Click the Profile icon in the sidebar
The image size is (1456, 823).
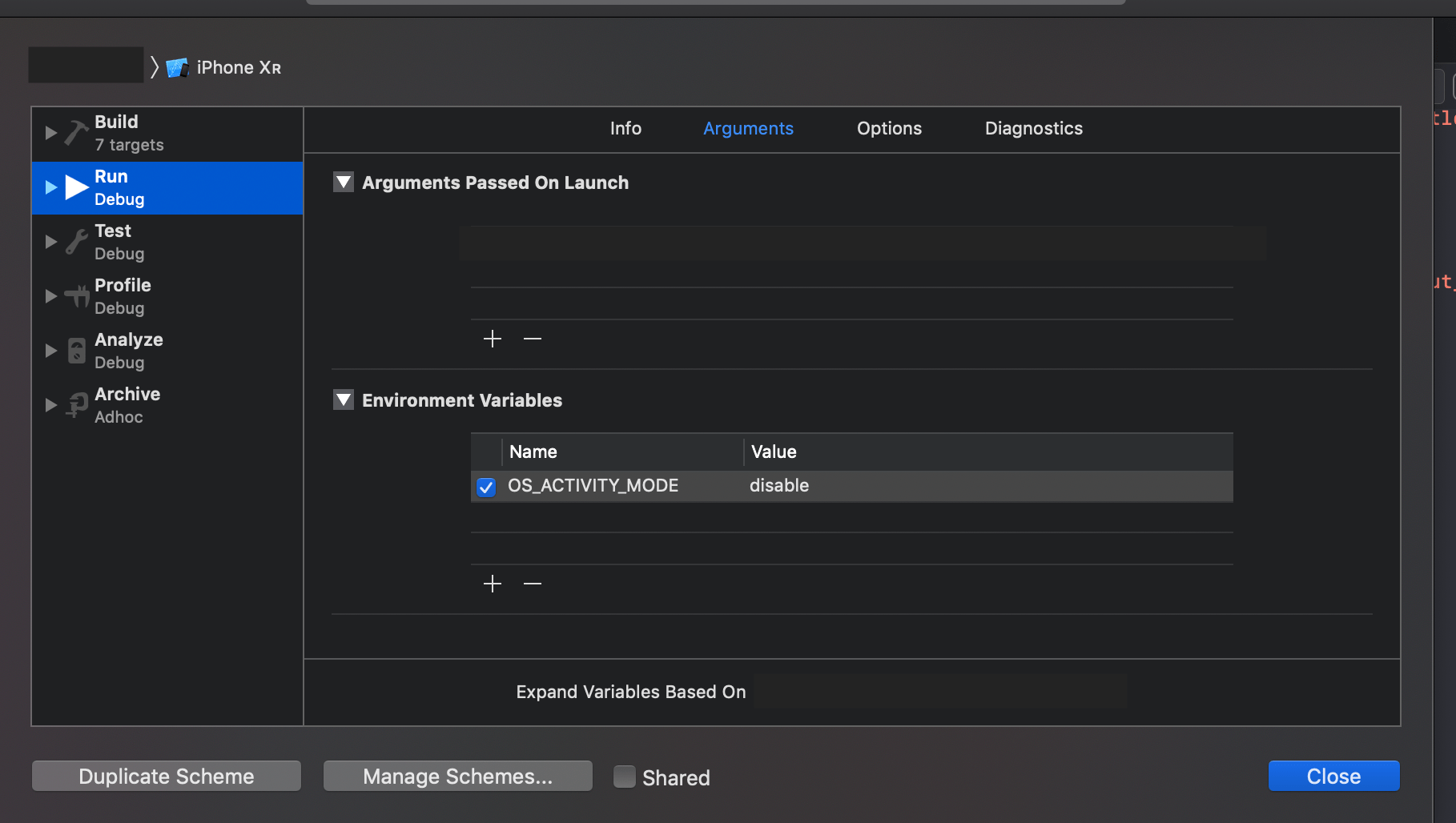click(75, 295)
